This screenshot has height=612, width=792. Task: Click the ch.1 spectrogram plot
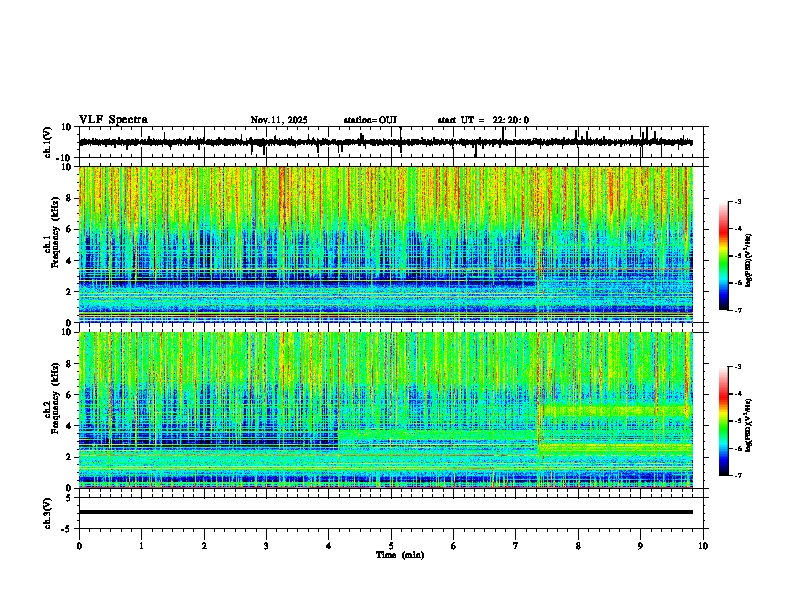386,244
